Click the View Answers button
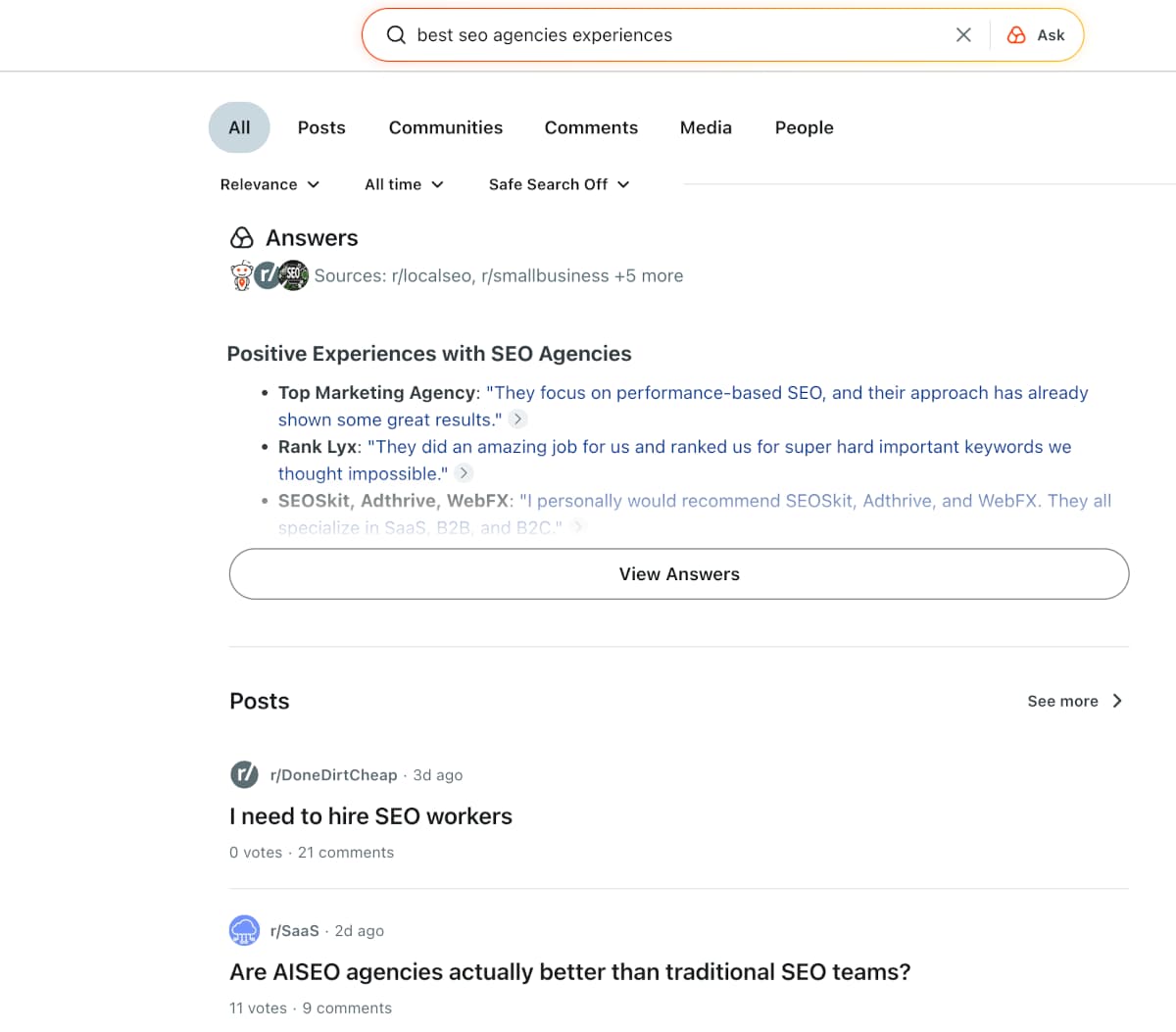The height and width of the screenshot is (1032, 1176). (679, 573)
